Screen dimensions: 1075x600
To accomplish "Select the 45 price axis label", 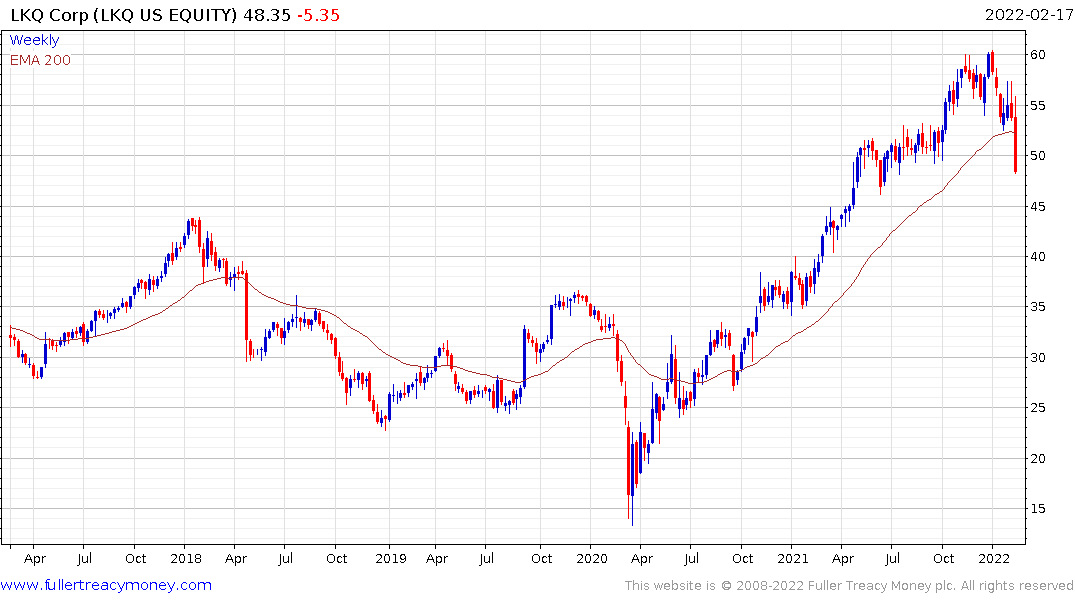I will (1038, 206).
